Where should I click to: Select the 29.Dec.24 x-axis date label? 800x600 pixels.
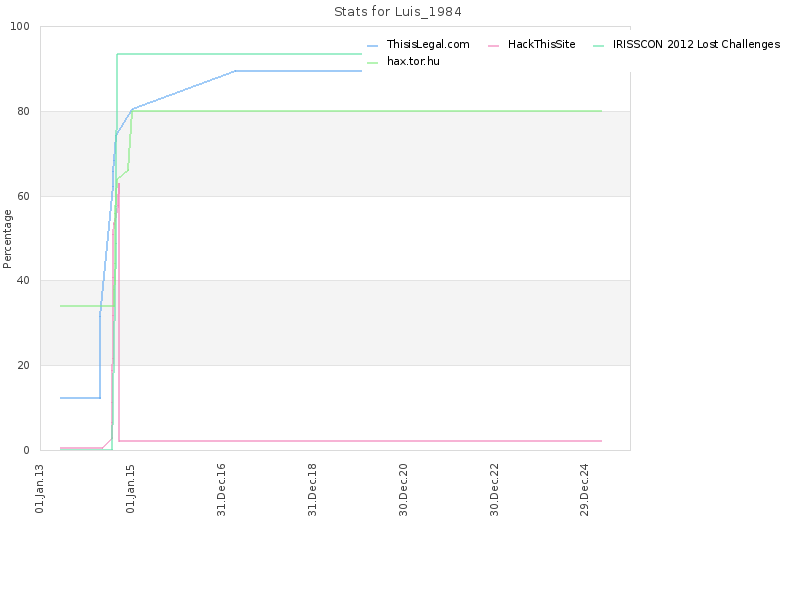pos(585,490)
